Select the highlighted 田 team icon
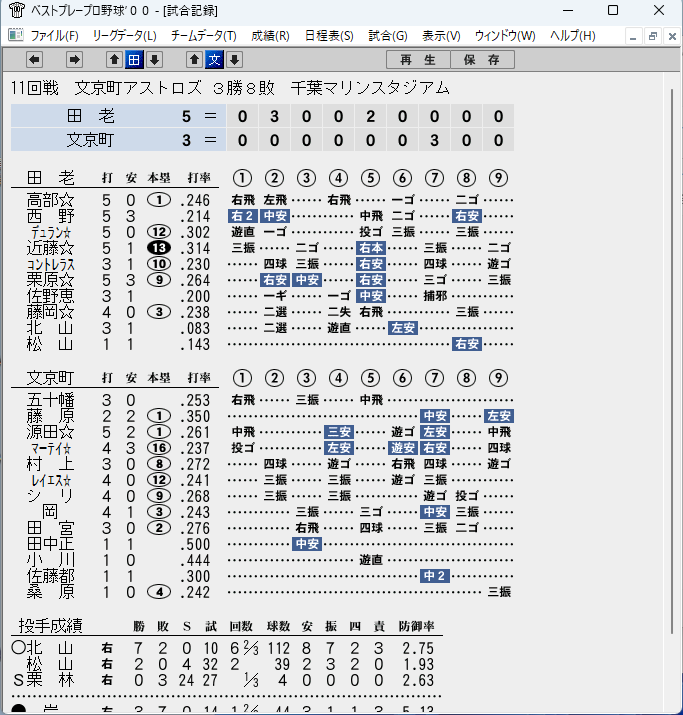The image size is (683, 715). (x=134, y=60)
